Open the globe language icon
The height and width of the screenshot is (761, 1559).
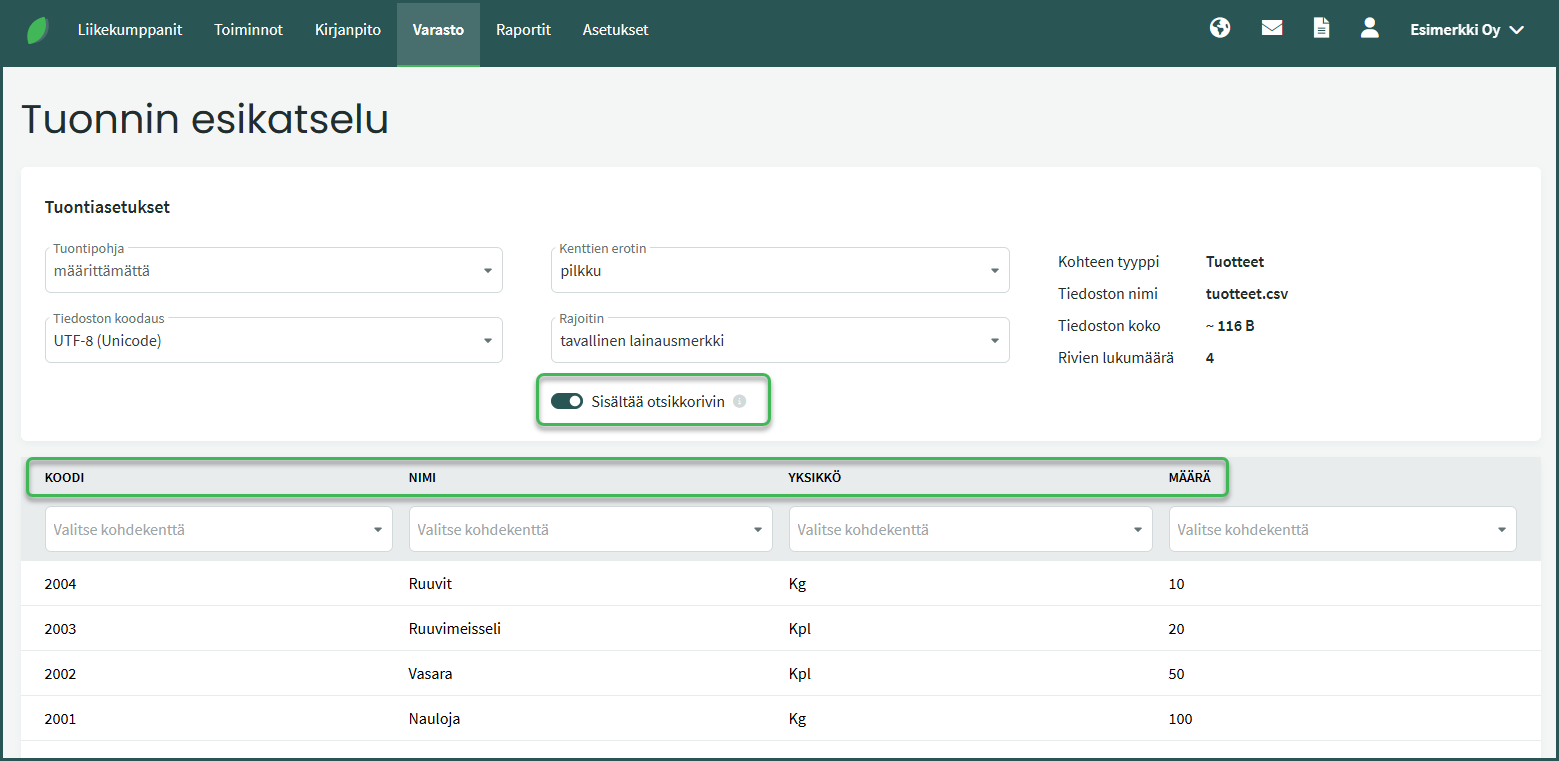[1219, 28]
